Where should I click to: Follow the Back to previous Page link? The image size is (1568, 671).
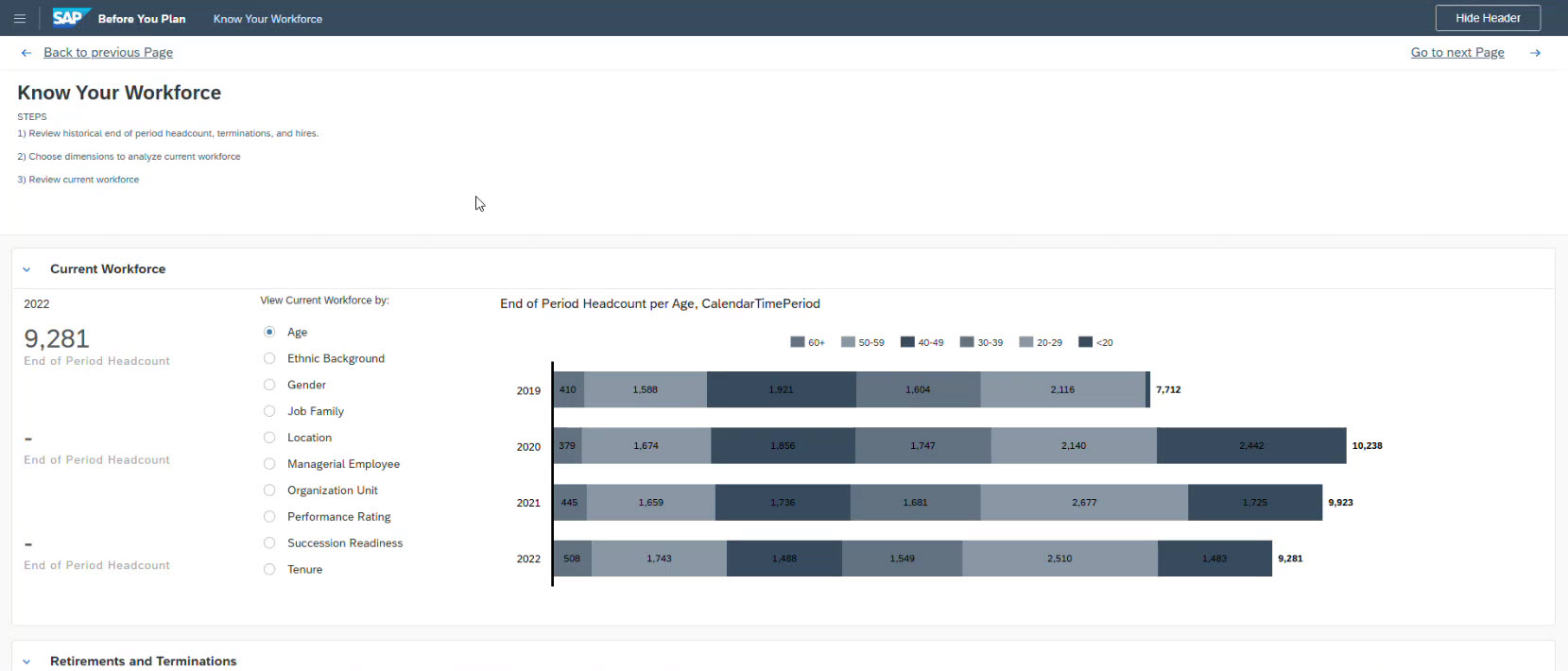click(x=108, y=53)
